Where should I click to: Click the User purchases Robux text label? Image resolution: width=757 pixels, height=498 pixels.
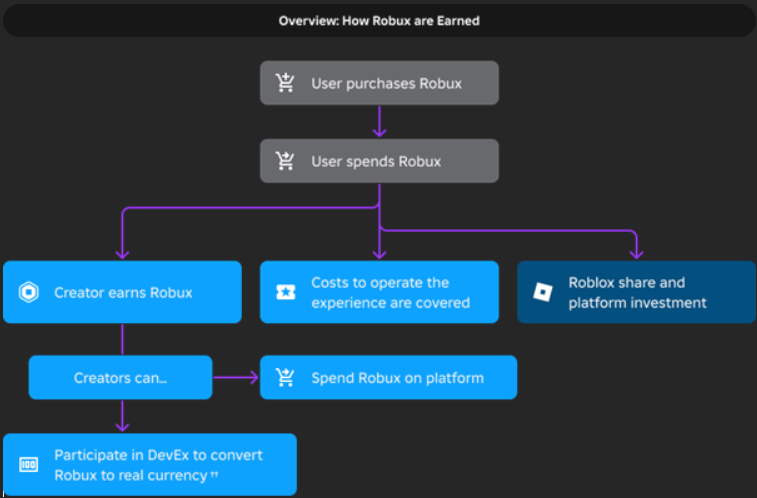[x=386, y=83]
